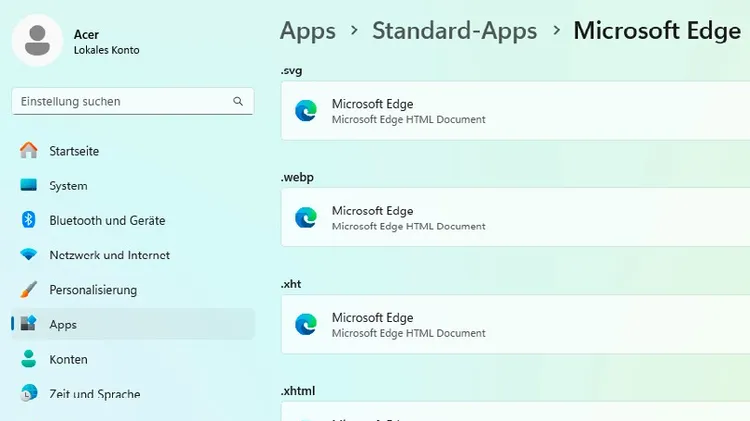
Task: Click the Acer account name
Action: (86, 34)
